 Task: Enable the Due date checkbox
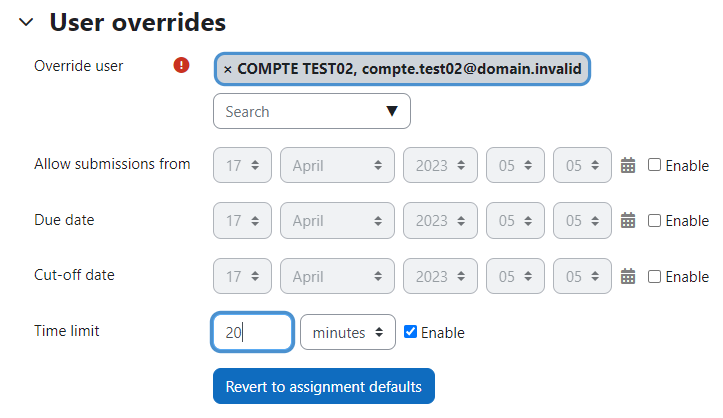654,220
